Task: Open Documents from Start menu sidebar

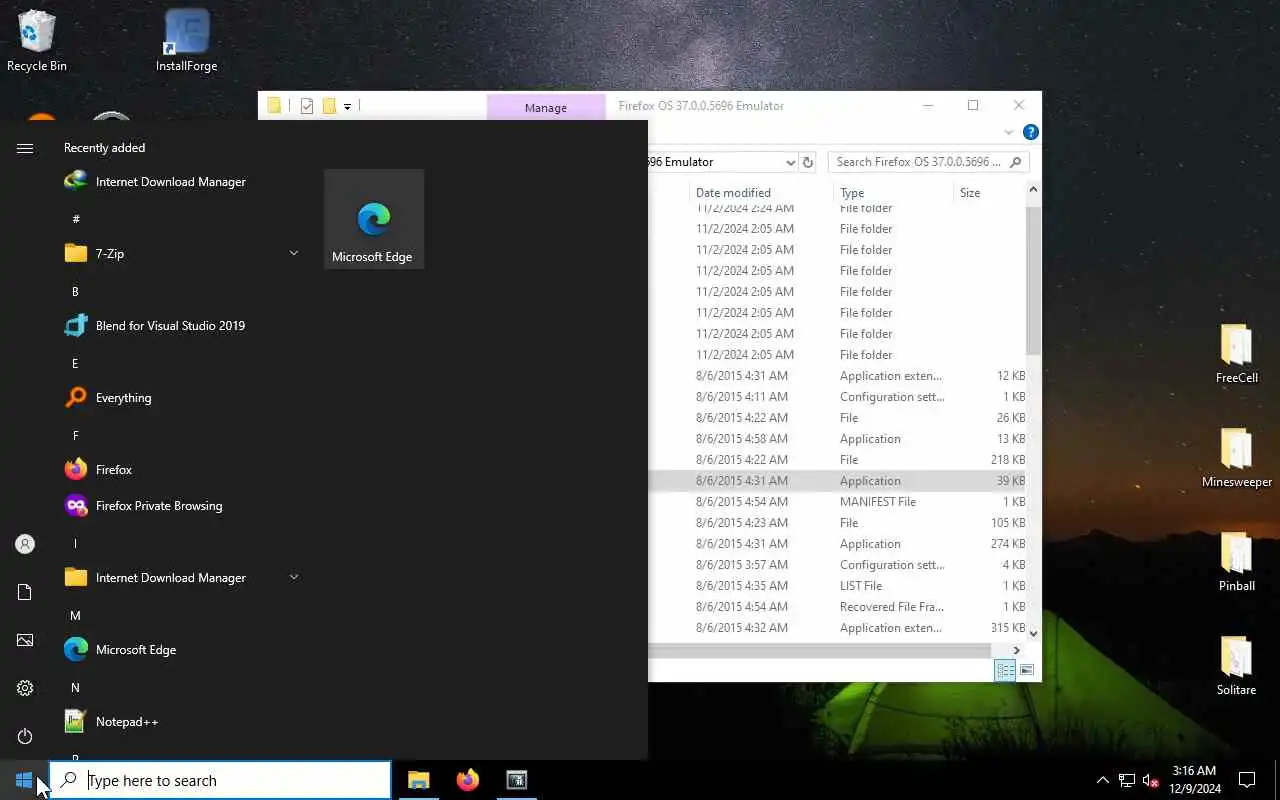Action: [25, 592]
